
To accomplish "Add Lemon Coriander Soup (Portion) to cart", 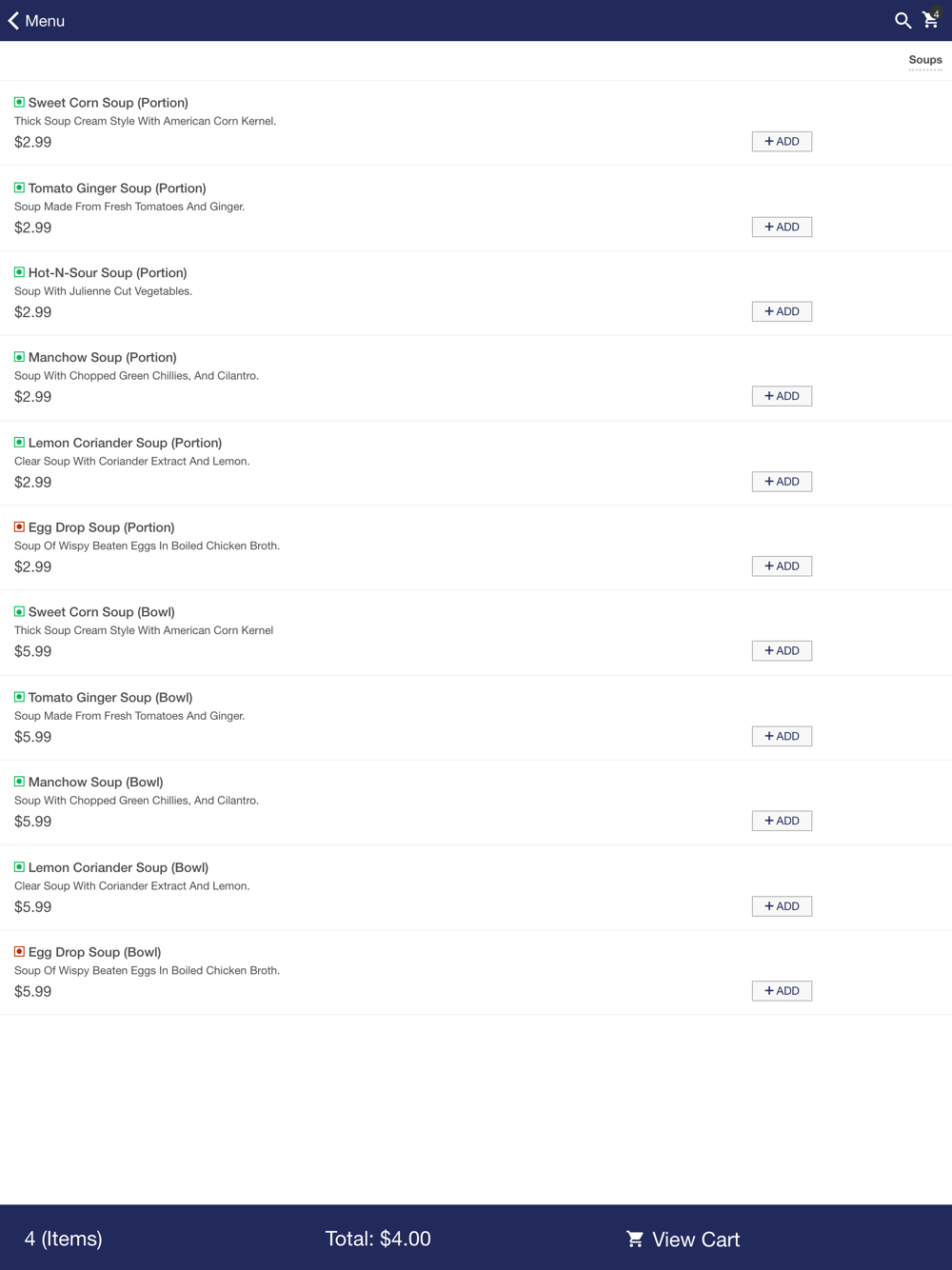I will click(x=782, y=482).
